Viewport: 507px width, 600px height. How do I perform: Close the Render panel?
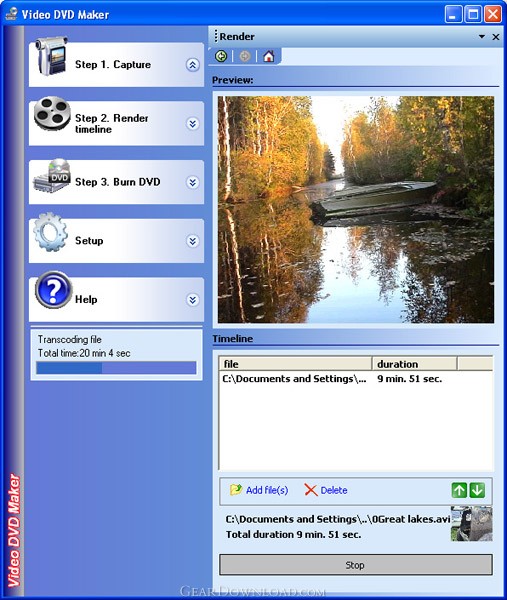pyautogui.click(x=496, y=37)
